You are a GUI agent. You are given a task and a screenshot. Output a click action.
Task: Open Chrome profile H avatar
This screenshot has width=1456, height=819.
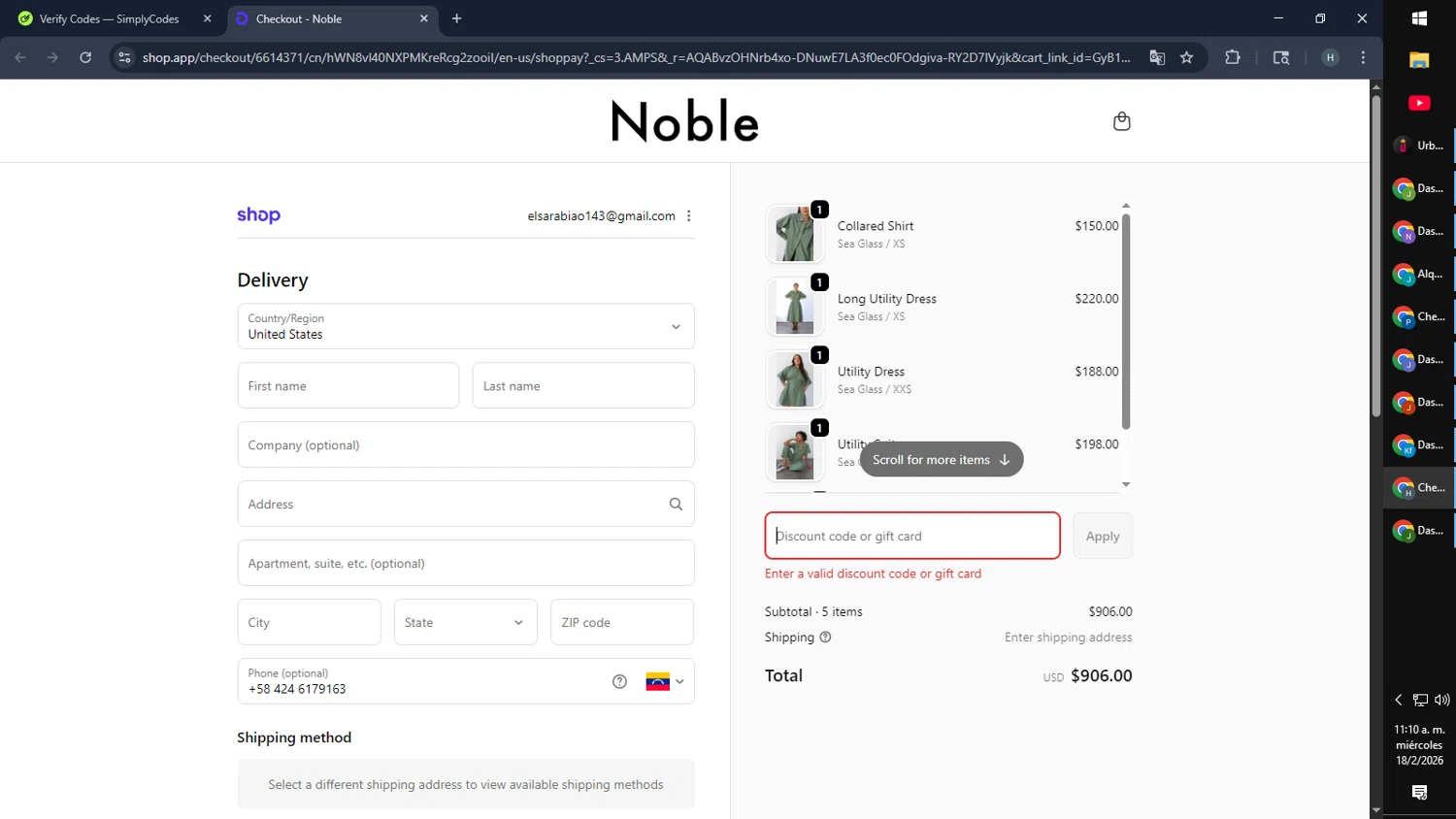pos(1330,57)
